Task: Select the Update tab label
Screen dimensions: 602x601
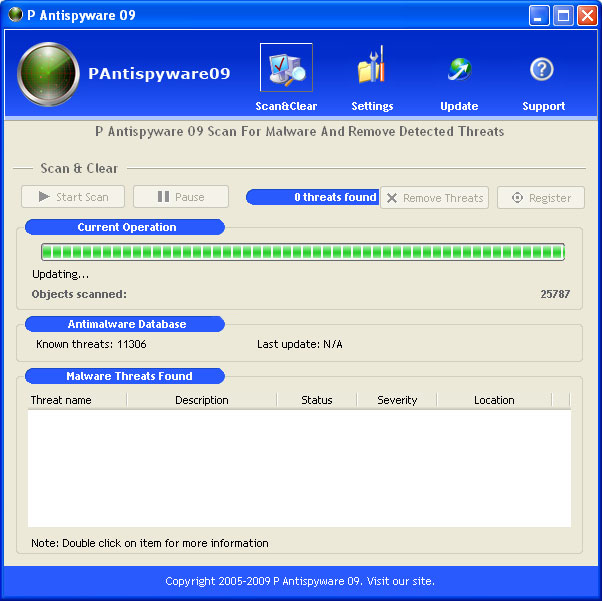Action: 459,106
